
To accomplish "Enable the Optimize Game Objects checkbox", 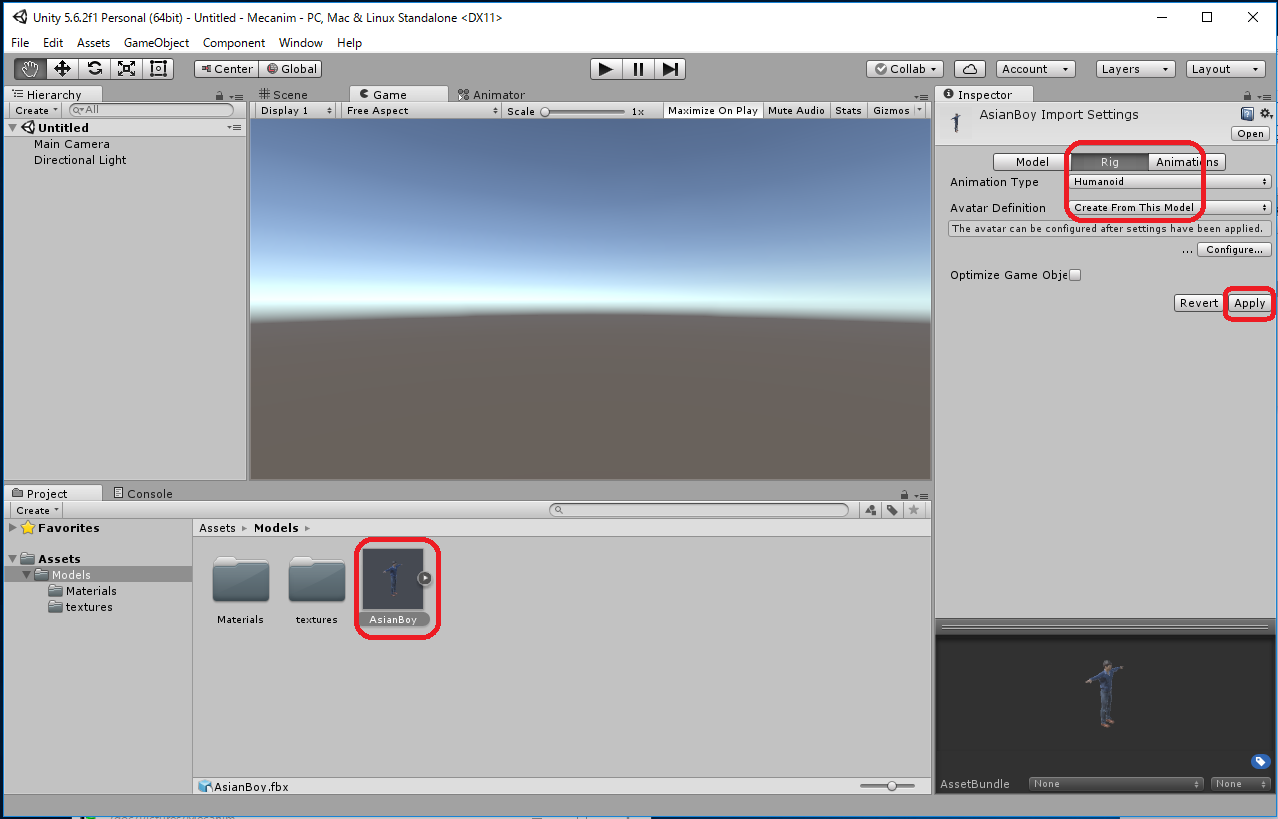I will 1075,275.
